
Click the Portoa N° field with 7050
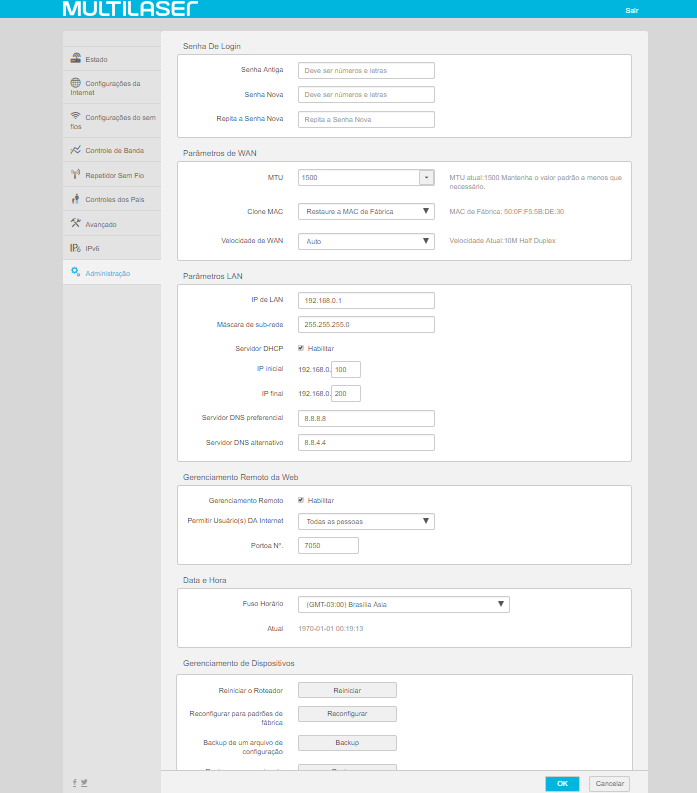[328, 546]
